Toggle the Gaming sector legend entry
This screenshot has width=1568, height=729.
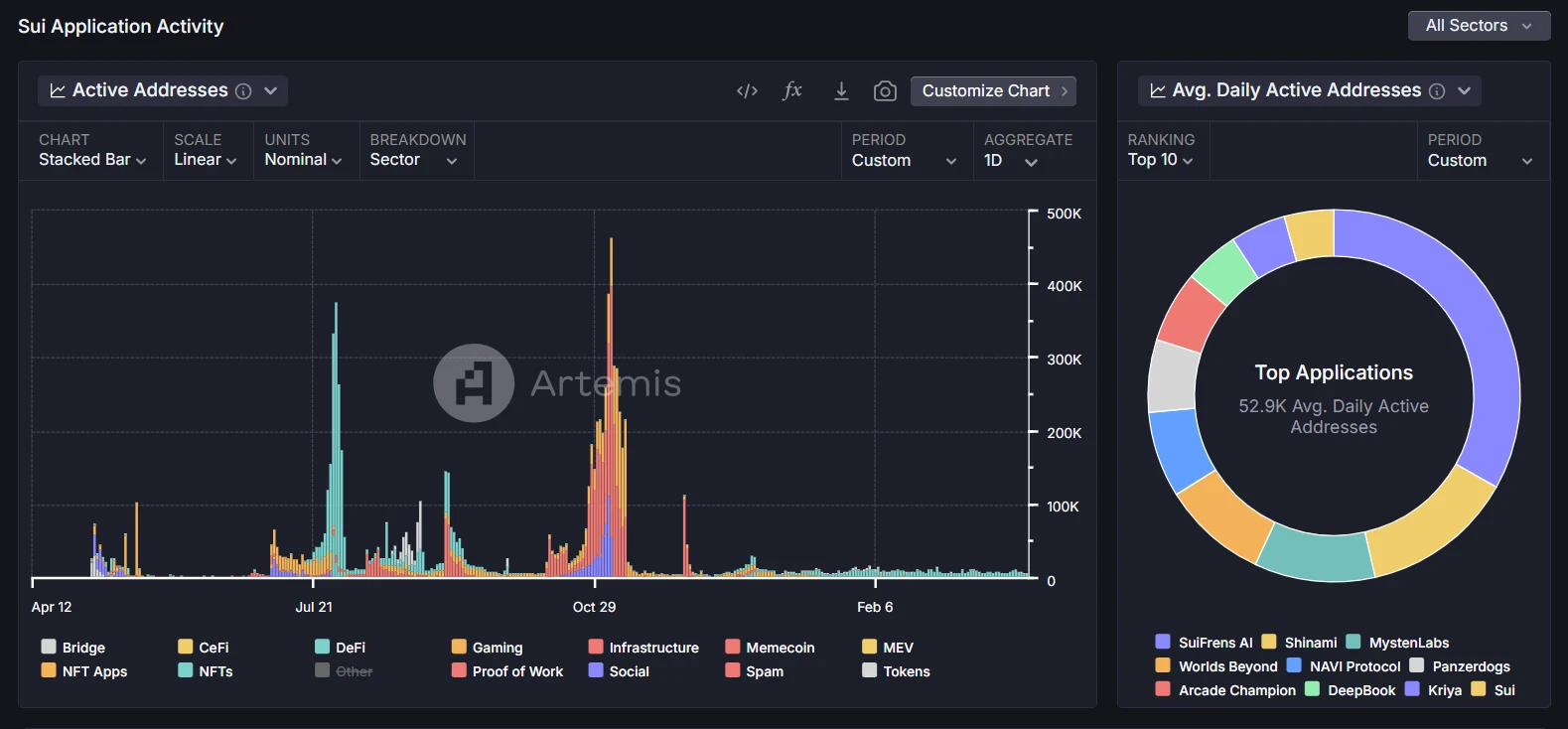pos(497,648)
